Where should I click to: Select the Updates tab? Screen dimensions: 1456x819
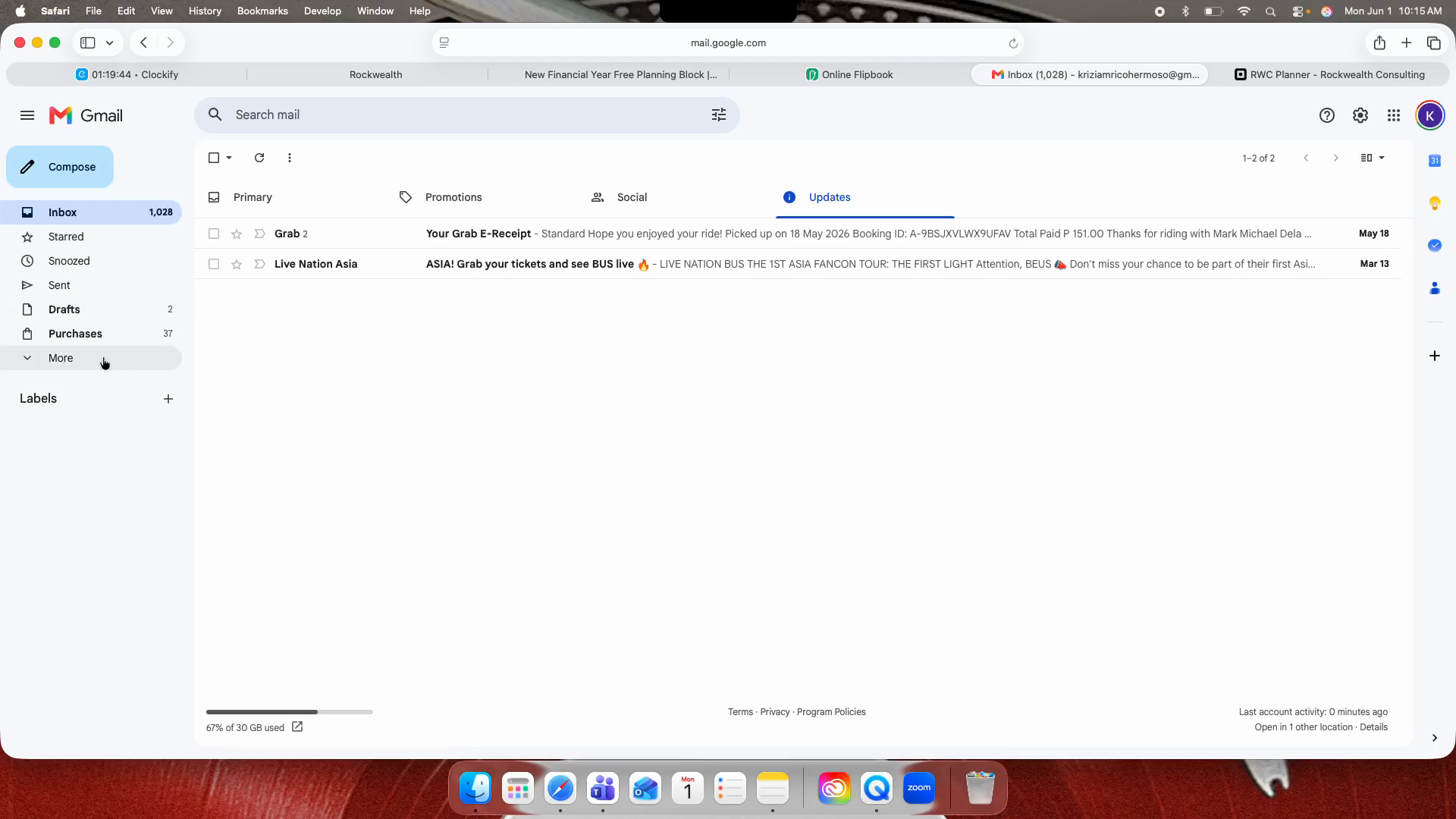click(865, 197)
